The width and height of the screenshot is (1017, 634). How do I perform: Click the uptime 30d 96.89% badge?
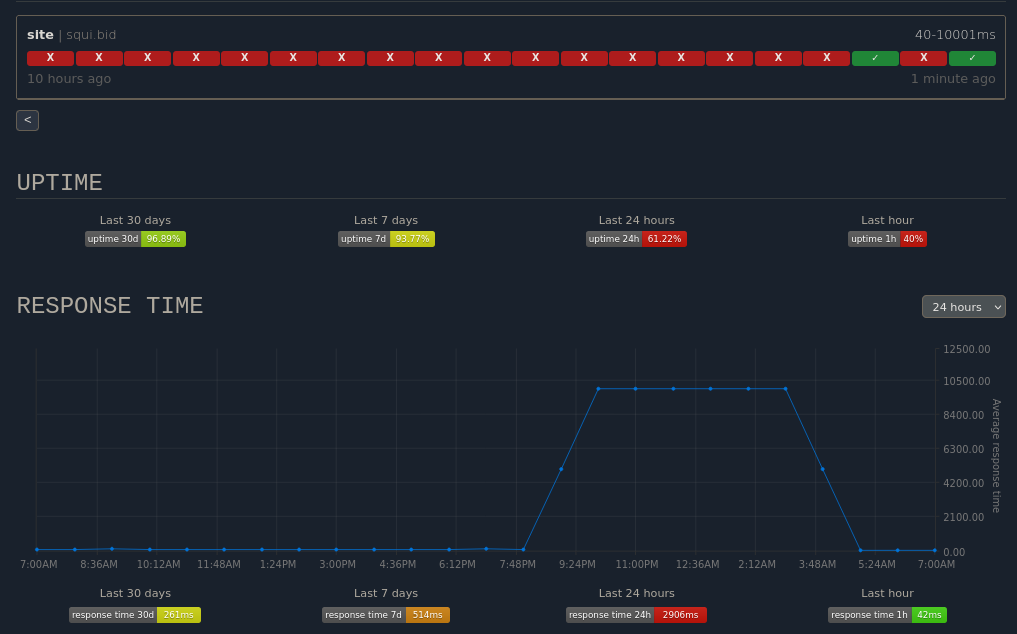coord(135,239)
